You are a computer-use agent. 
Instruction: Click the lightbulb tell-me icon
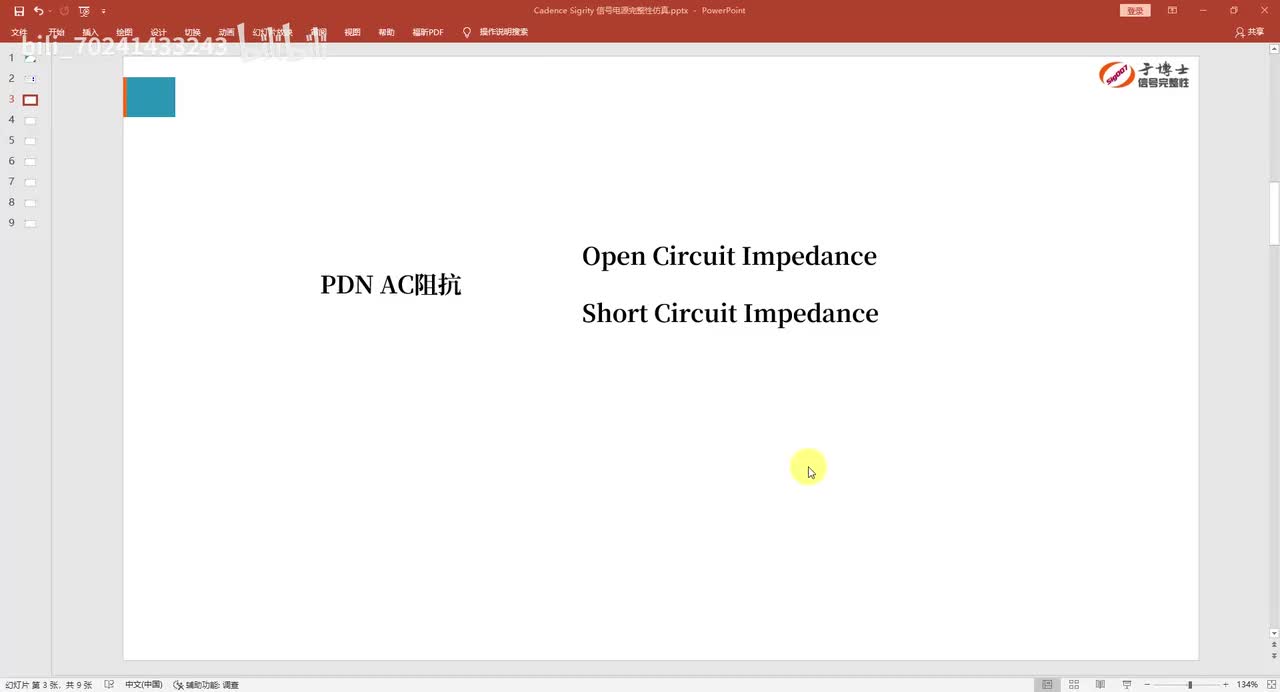(466, 32)
